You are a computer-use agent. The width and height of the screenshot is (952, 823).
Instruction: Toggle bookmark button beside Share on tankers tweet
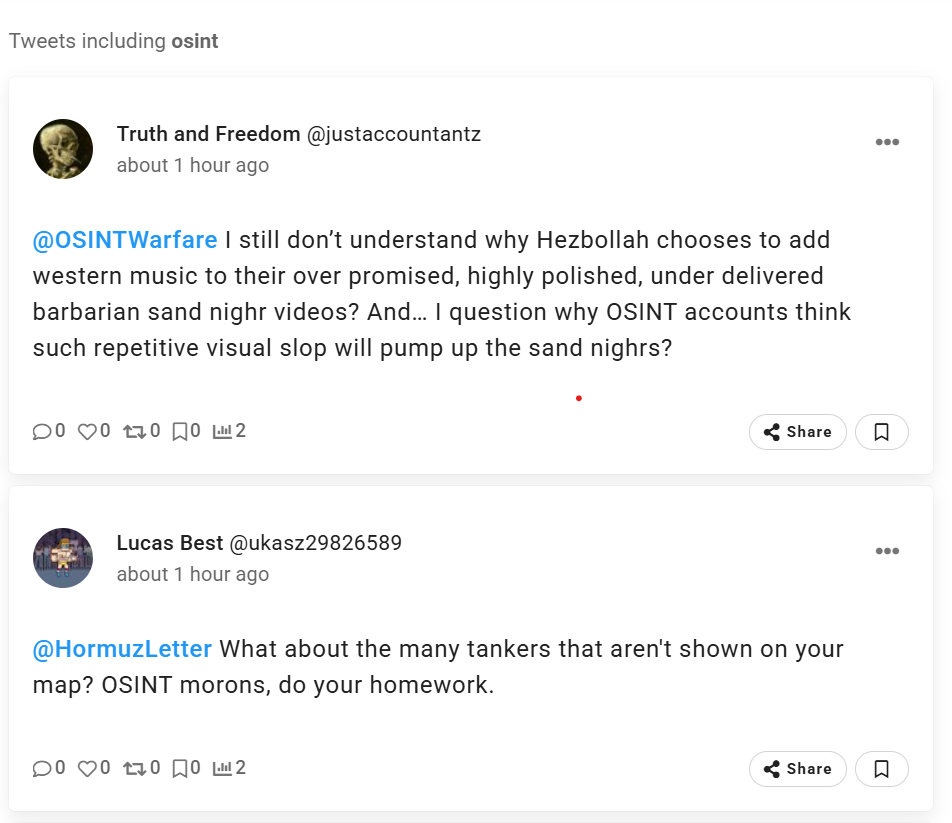(881, 769)
